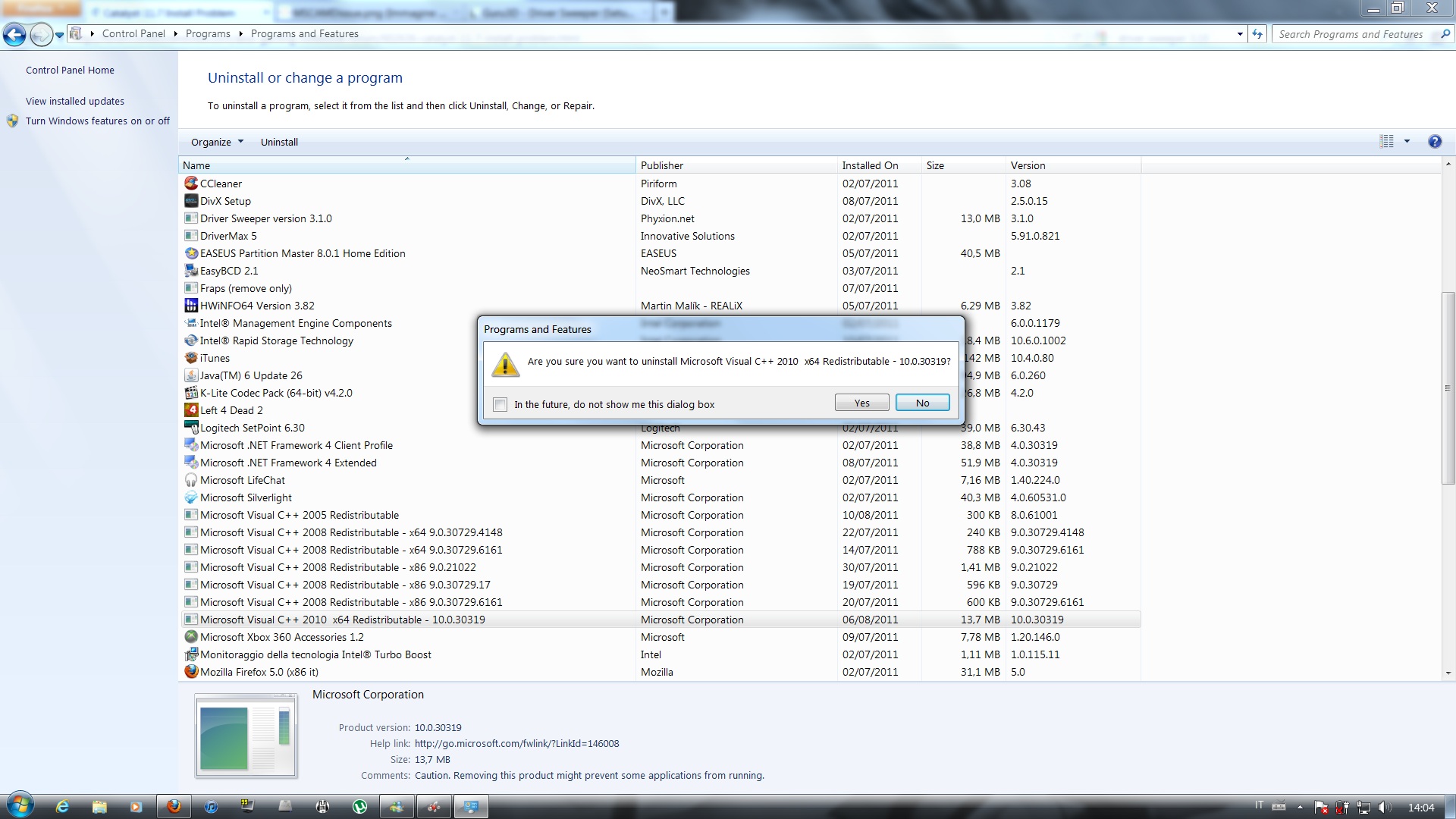The height and width of the screenshot is (819, 1456).
Task: Click Microsoft Xbox 360 Accessories icon
Action: (x=191, y=637)
